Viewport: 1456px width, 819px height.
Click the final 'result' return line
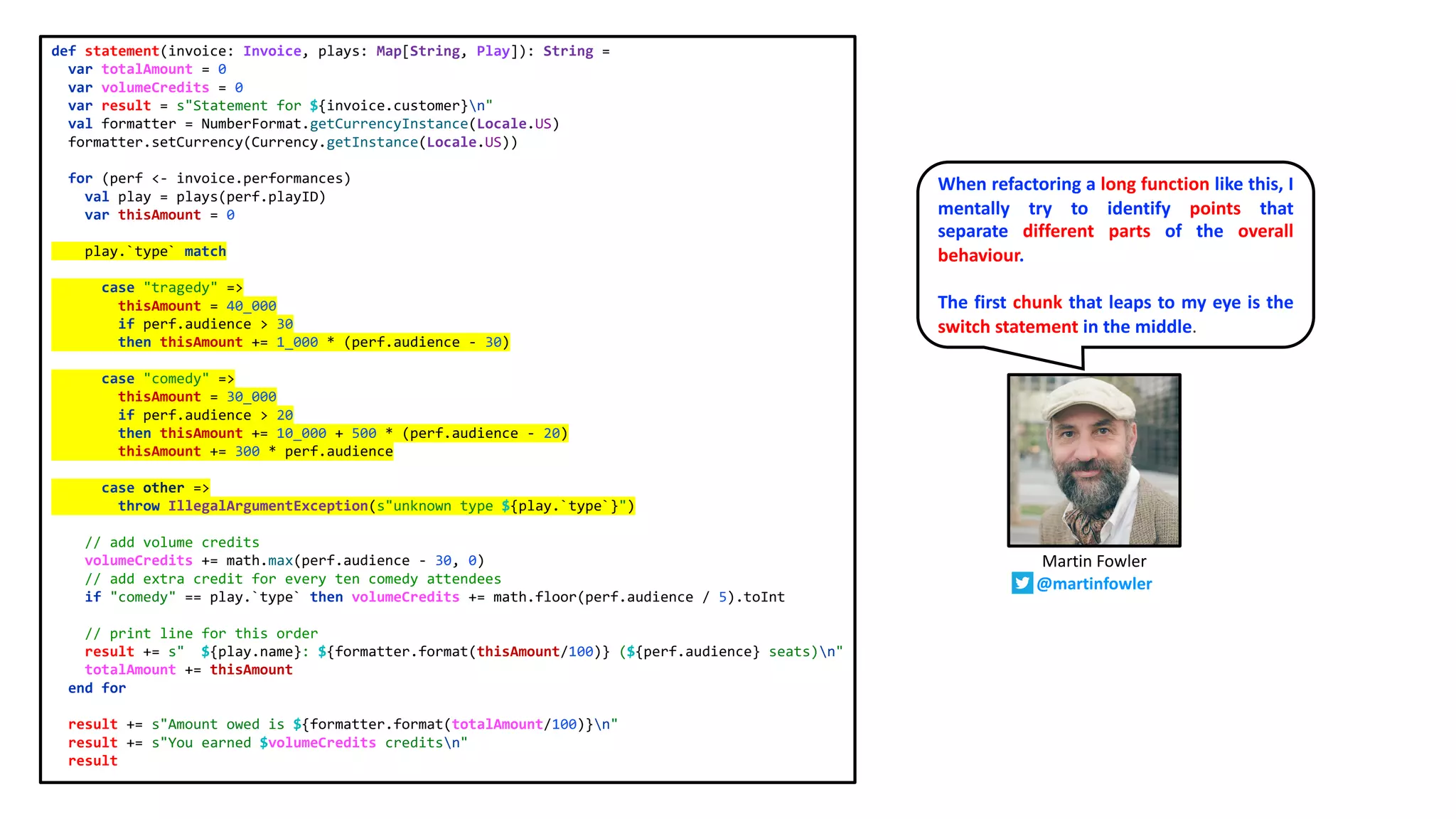(92, 761)
